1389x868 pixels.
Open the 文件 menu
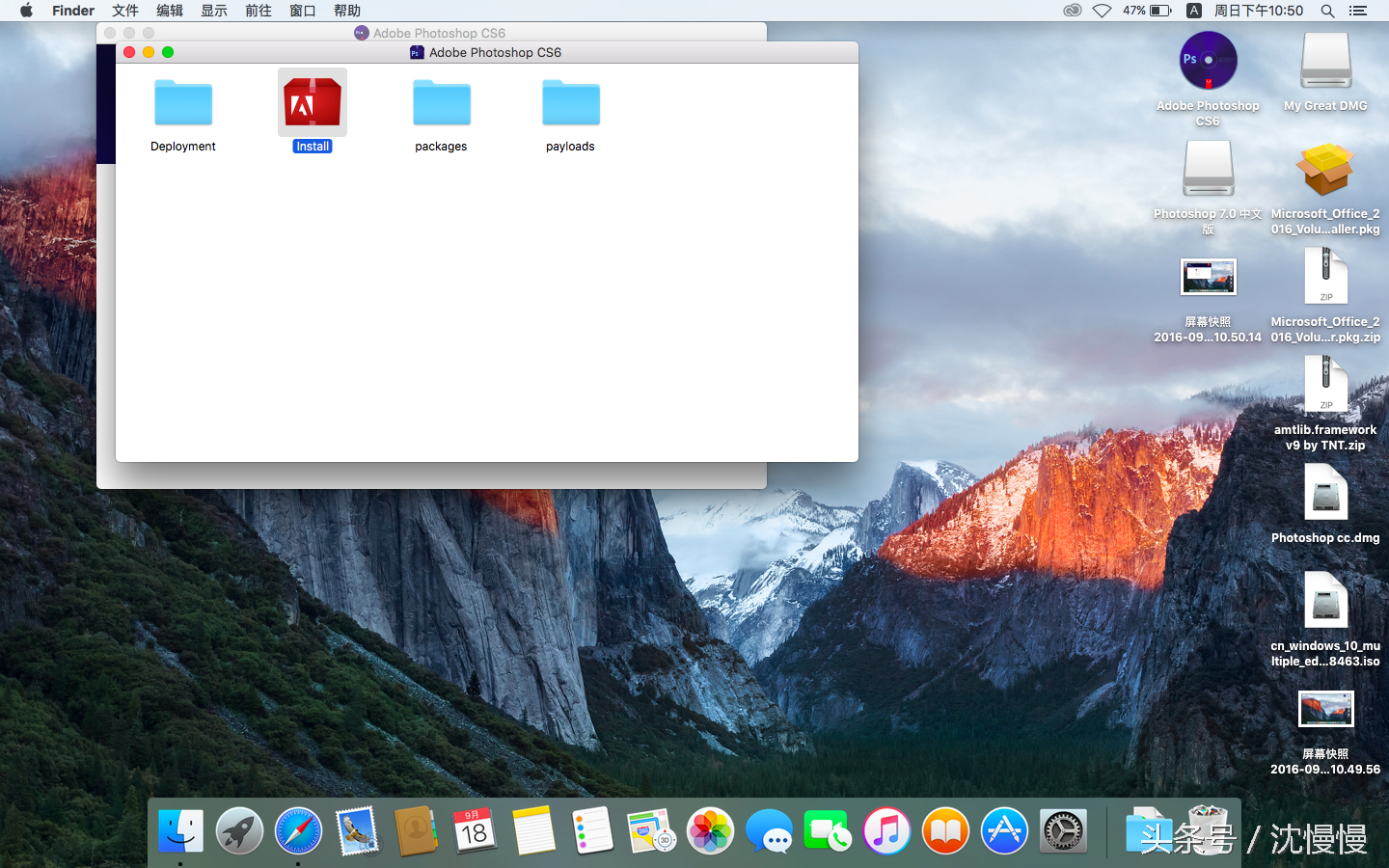125,11
